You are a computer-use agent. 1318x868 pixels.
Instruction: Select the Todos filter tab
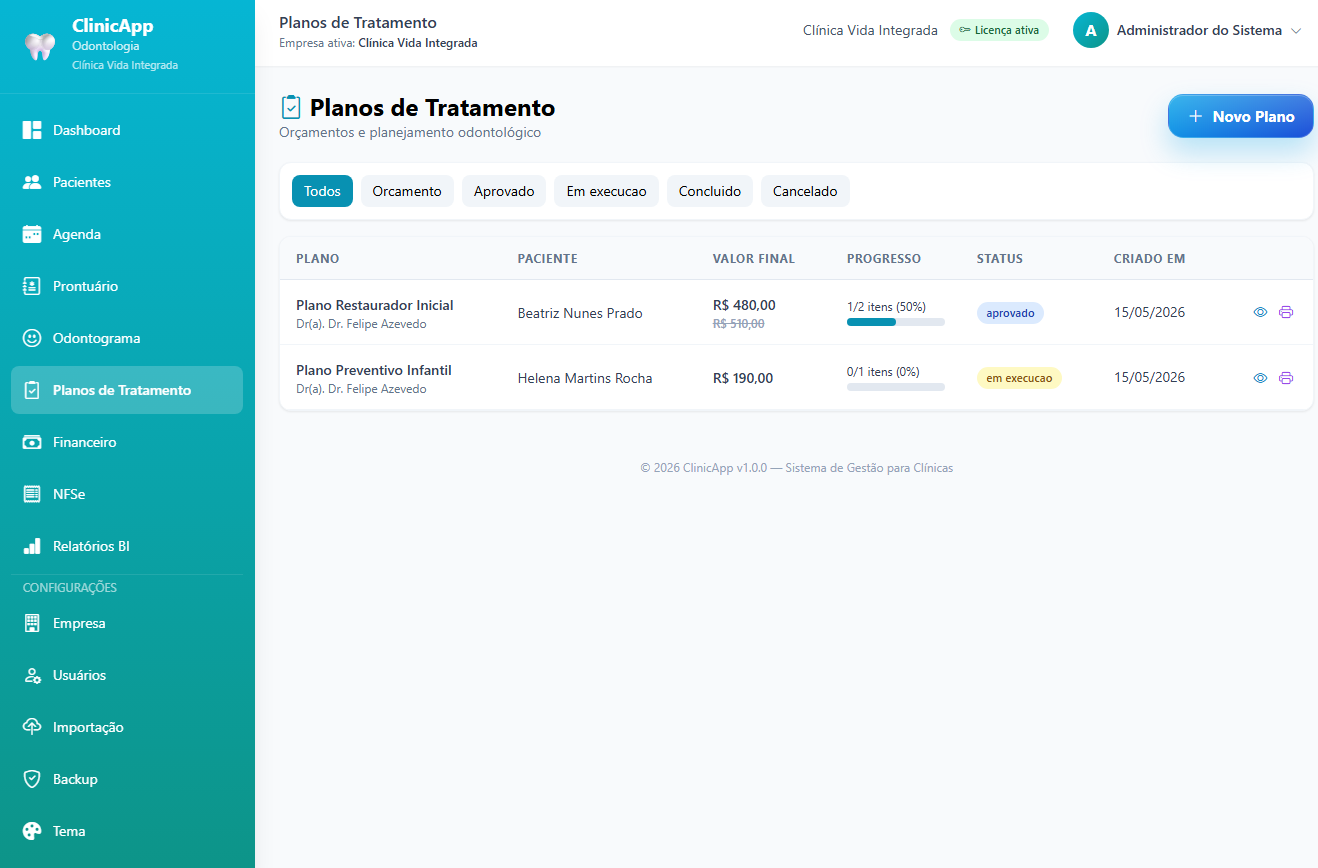pos(322,191)
